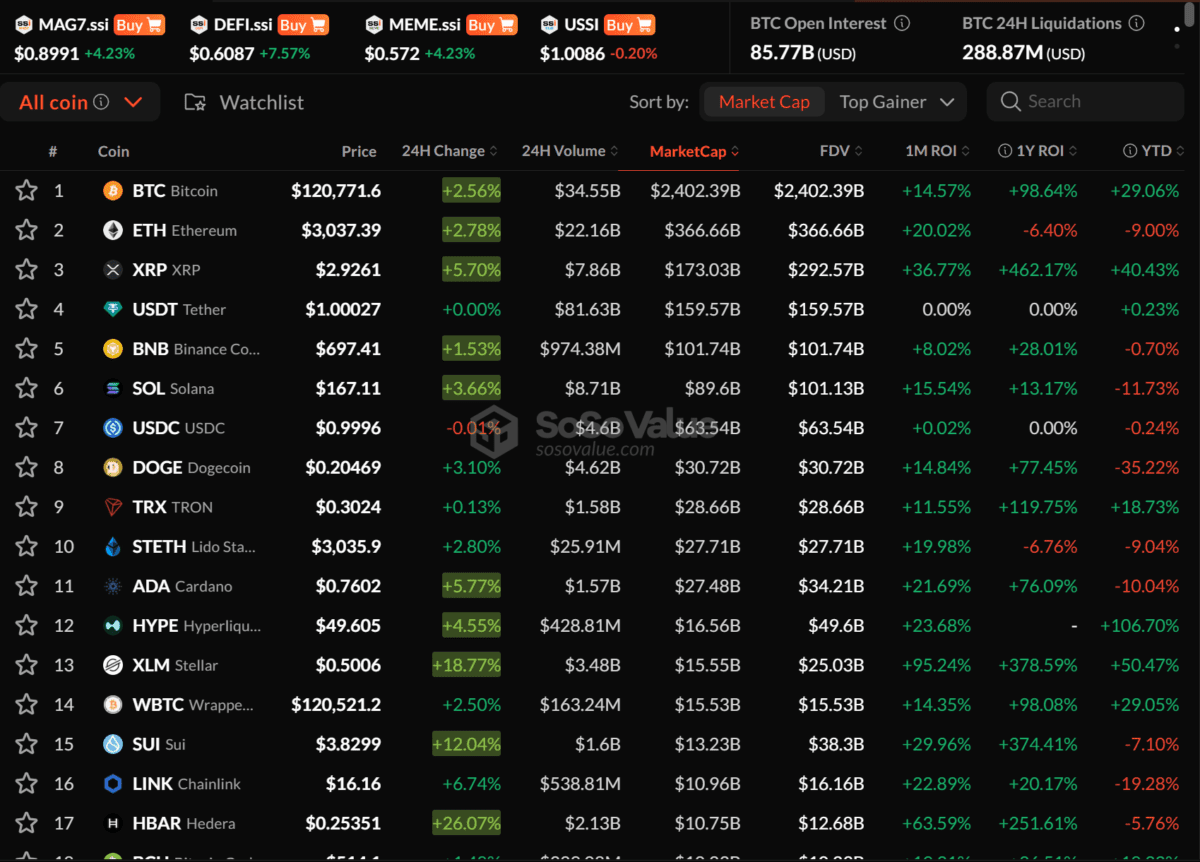This screenshot has width=1200, height=862.
Task: Click the Ethereum coin logo icon
Action: [x=114, y=231]
